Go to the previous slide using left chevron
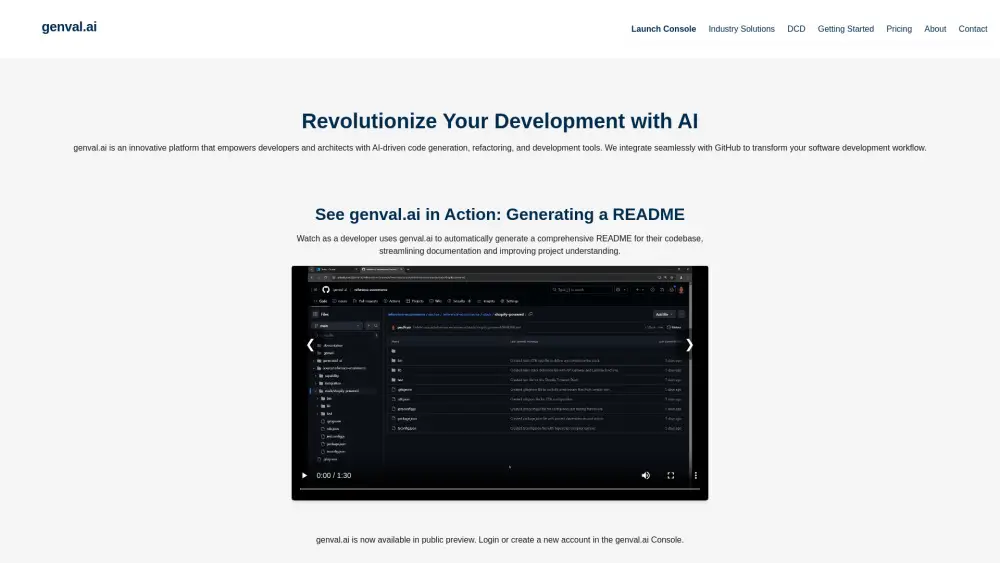This screenshot has width=1000, height=563. [x=309, y=344]
